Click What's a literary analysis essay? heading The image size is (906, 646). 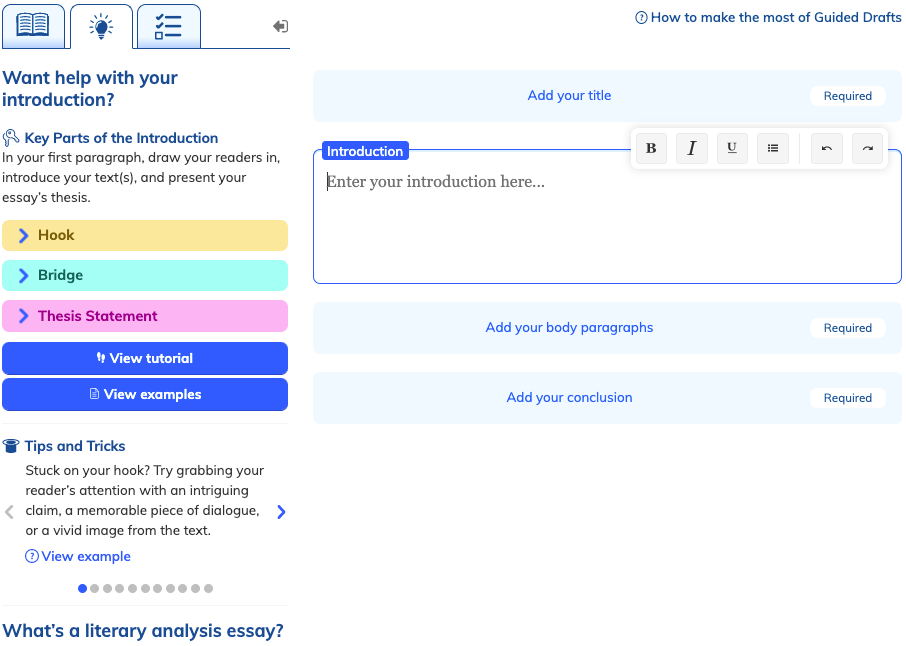[143, 630]
